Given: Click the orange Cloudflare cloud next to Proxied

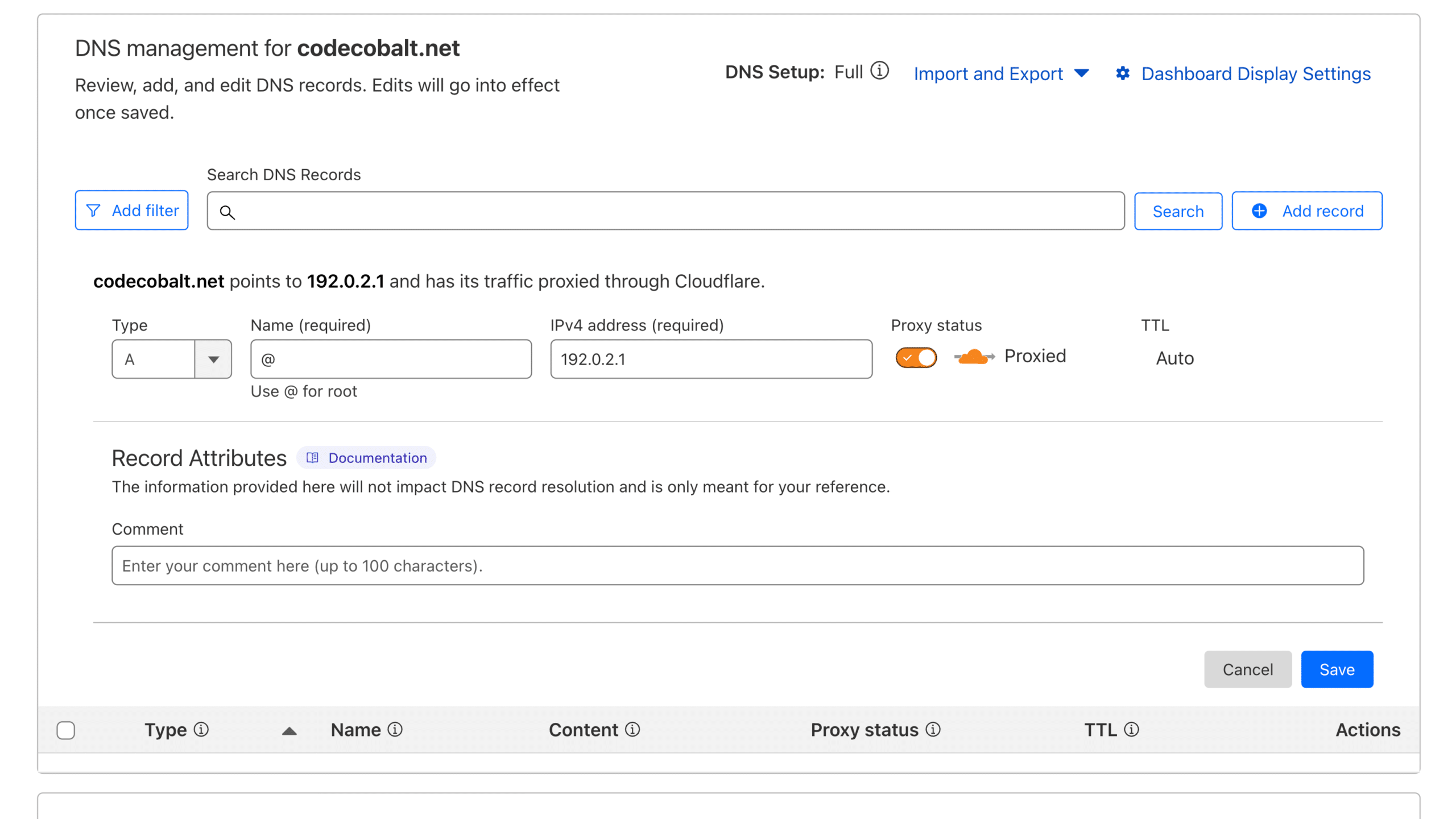Looking at the screenshot, I should coord(974,357).
